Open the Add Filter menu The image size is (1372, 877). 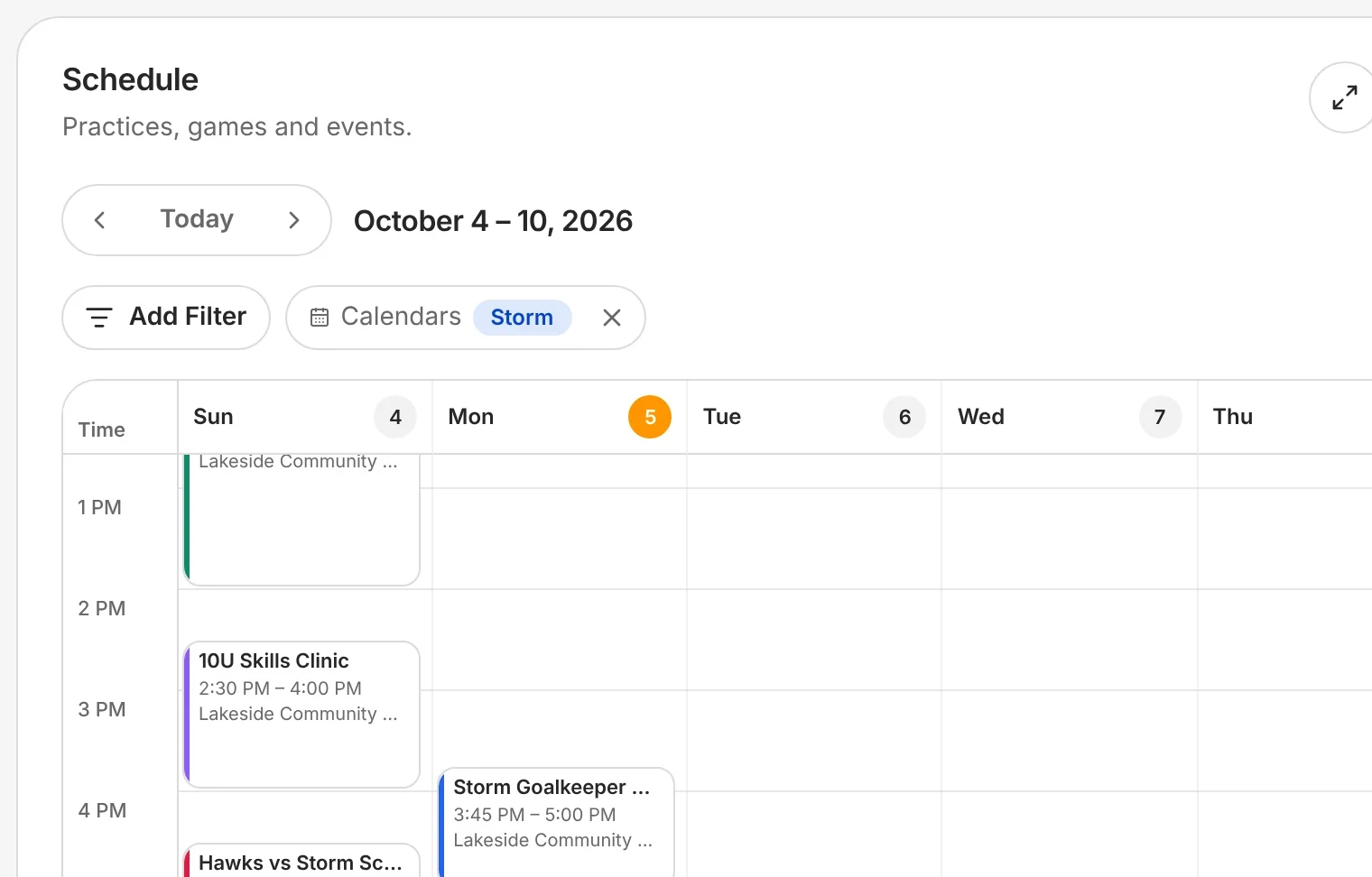click(166, 318)
